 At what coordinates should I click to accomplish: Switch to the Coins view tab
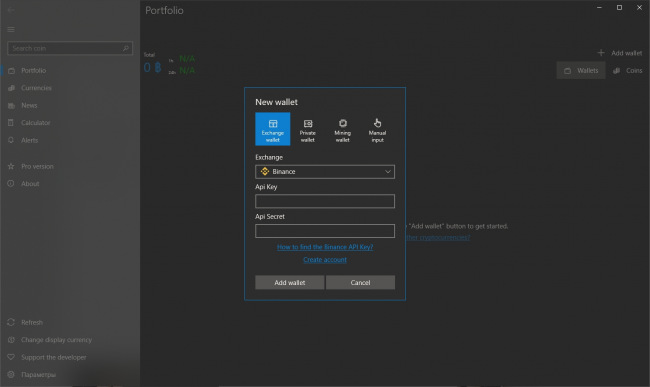[628, 70]
